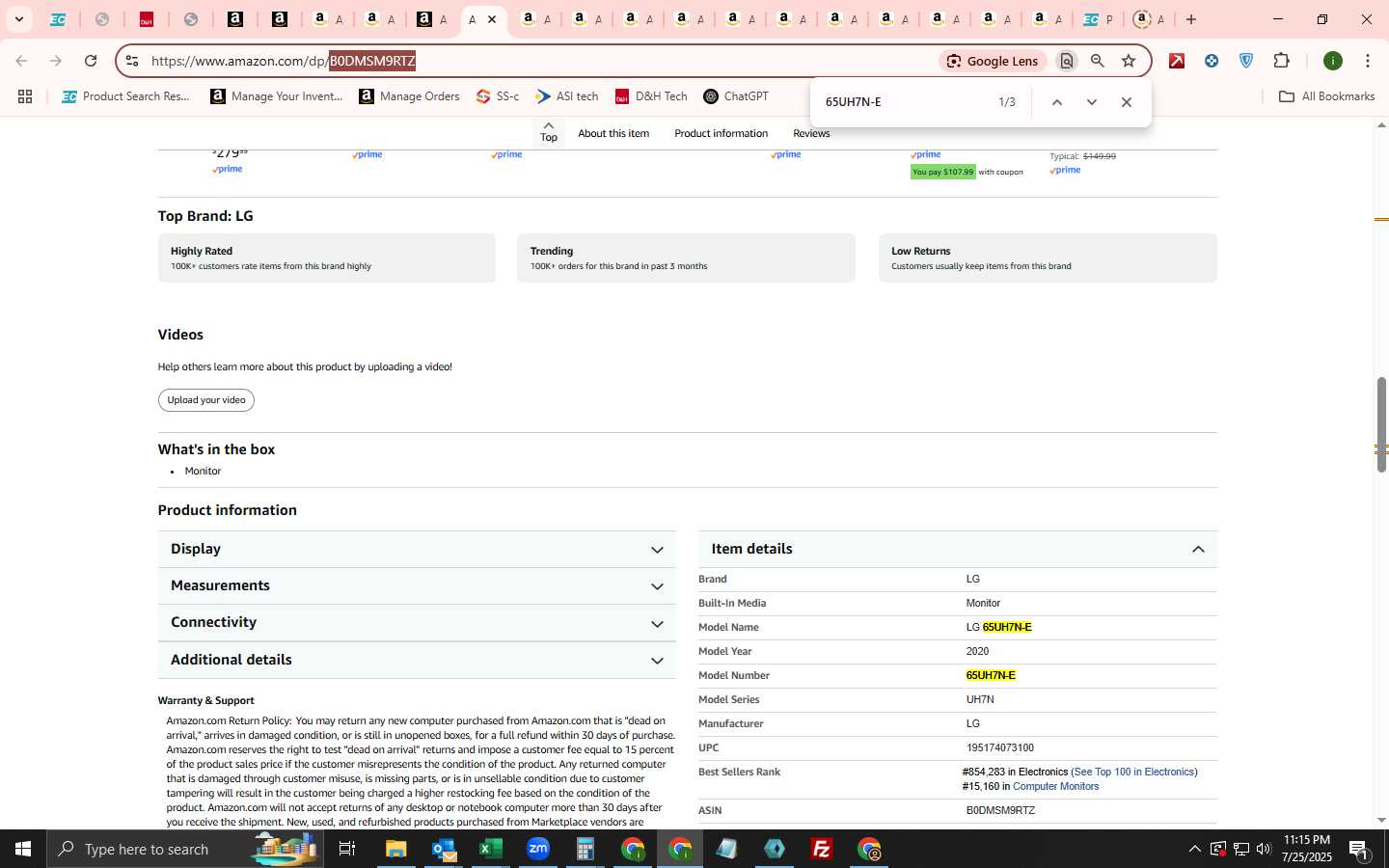Open File Explorer from taskbar
Viewport: 1389px width, 868px height.
pos(396,849)
